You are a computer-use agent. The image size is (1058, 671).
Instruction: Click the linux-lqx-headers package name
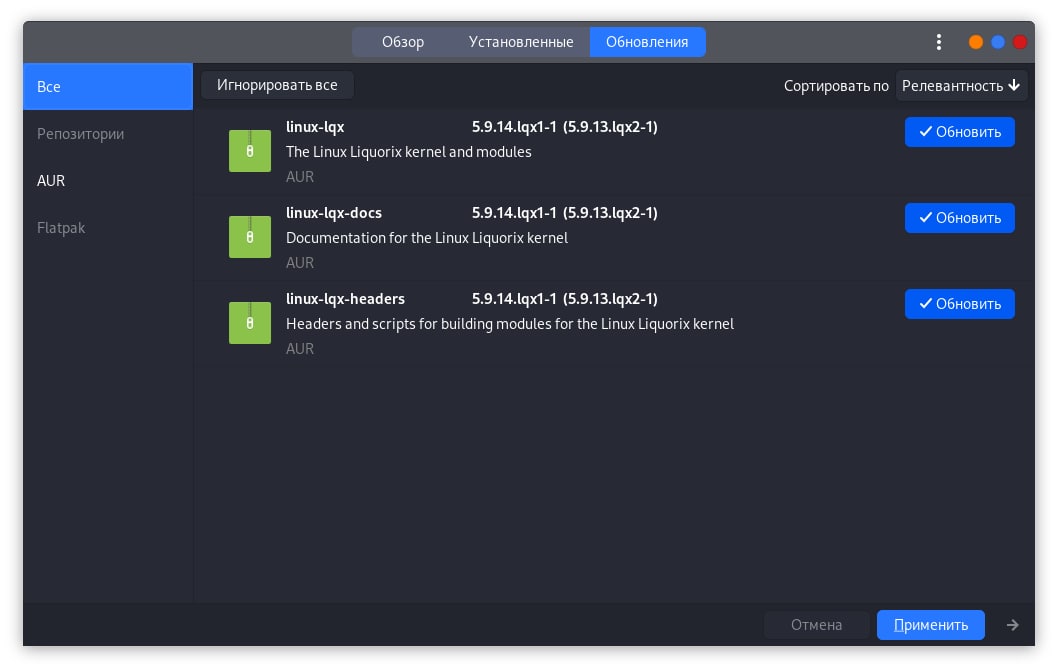click(345, 299)
